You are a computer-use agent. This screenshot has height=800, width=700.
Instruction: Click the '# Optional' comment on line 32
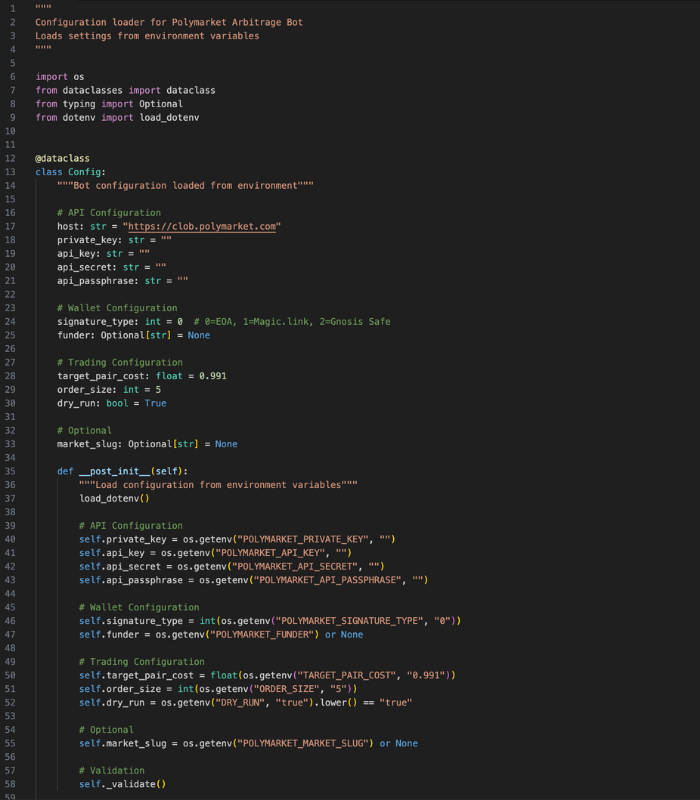[84, 431]
